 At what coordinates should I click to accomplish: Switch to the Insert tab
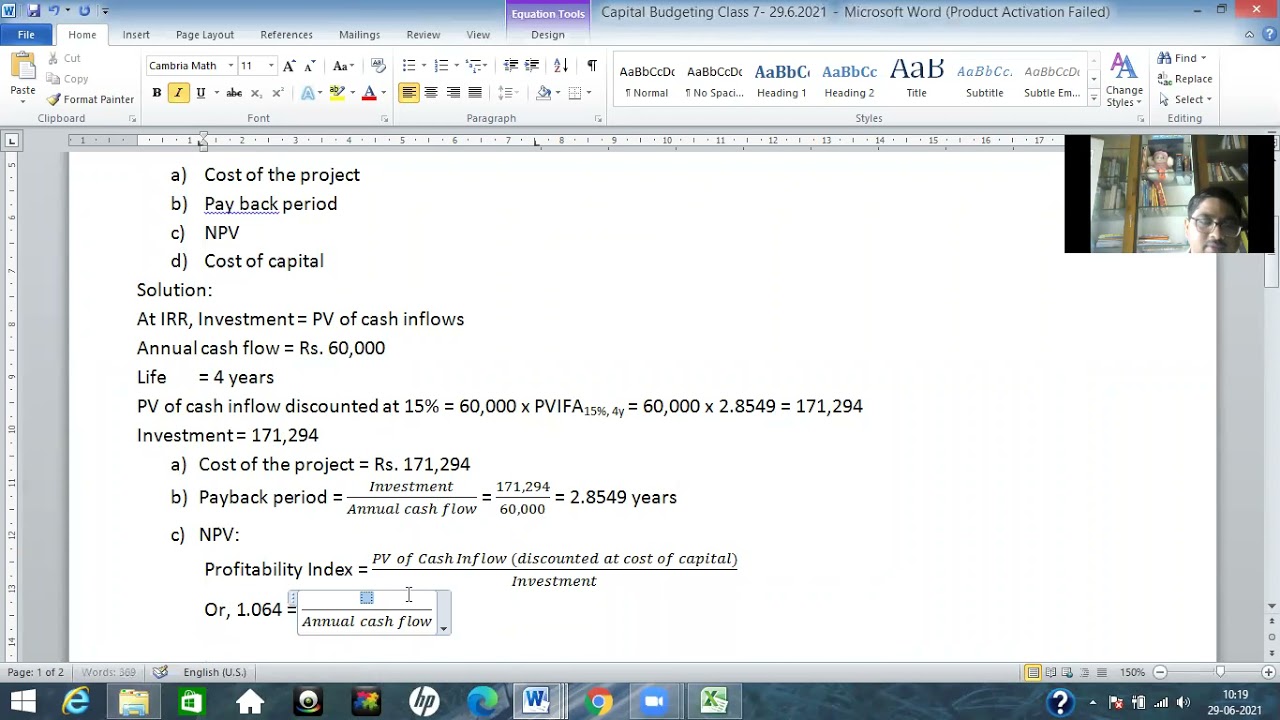(x=136, y=34)
